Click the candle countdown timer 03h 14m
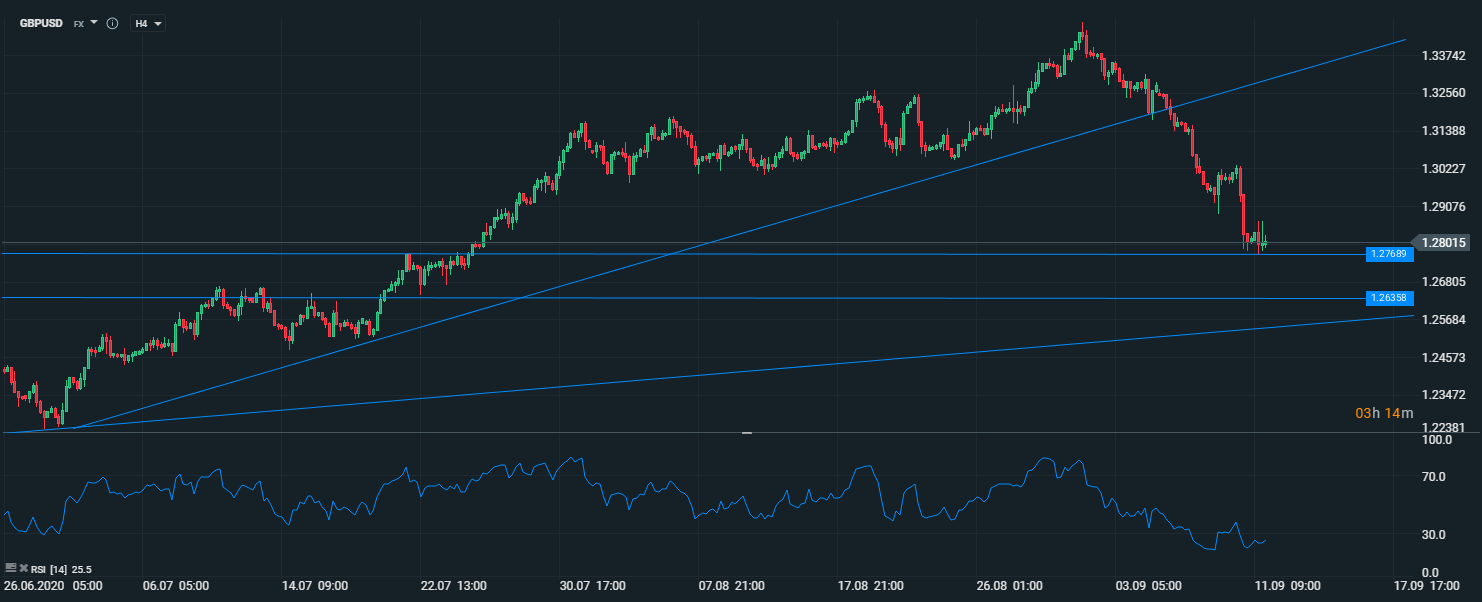 tap(1384, 413)
